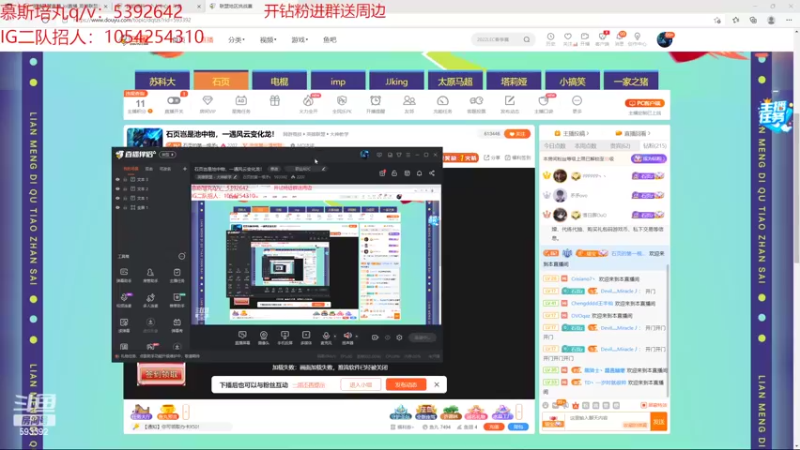Screen dimensions: 800x450
Task: Open the 鱼吧 nav link
Action: (330, 40)
